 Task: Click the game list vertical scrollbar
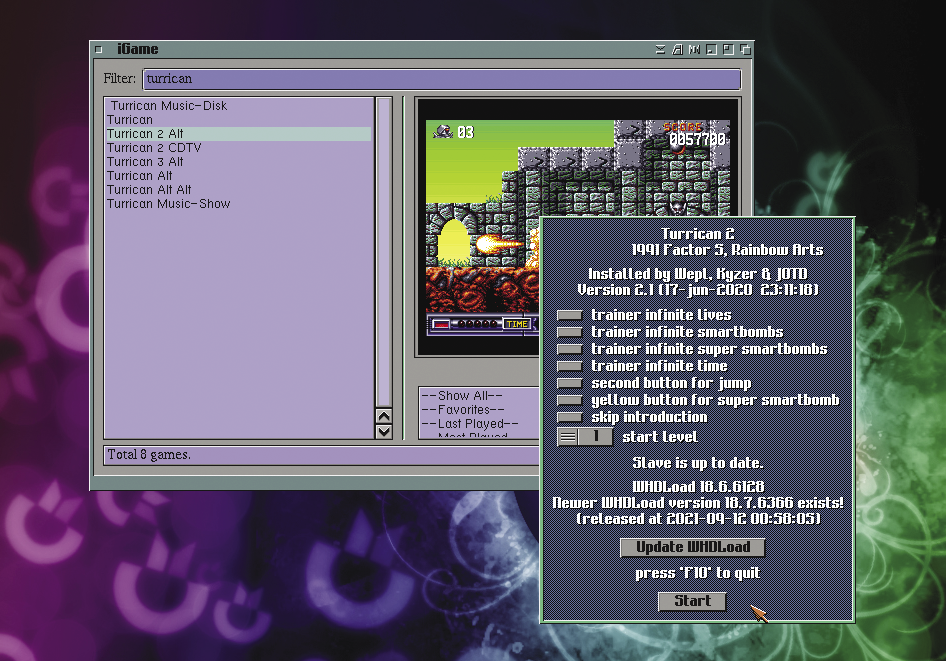coord(384,250)
